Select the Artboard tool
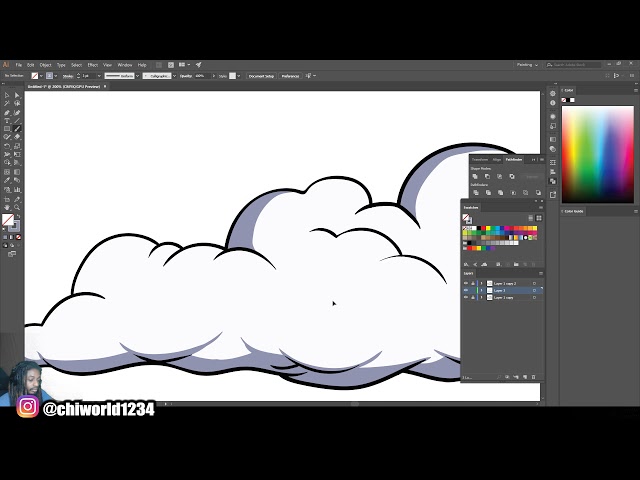Screen dimensions: 640x480 (7, 199)
